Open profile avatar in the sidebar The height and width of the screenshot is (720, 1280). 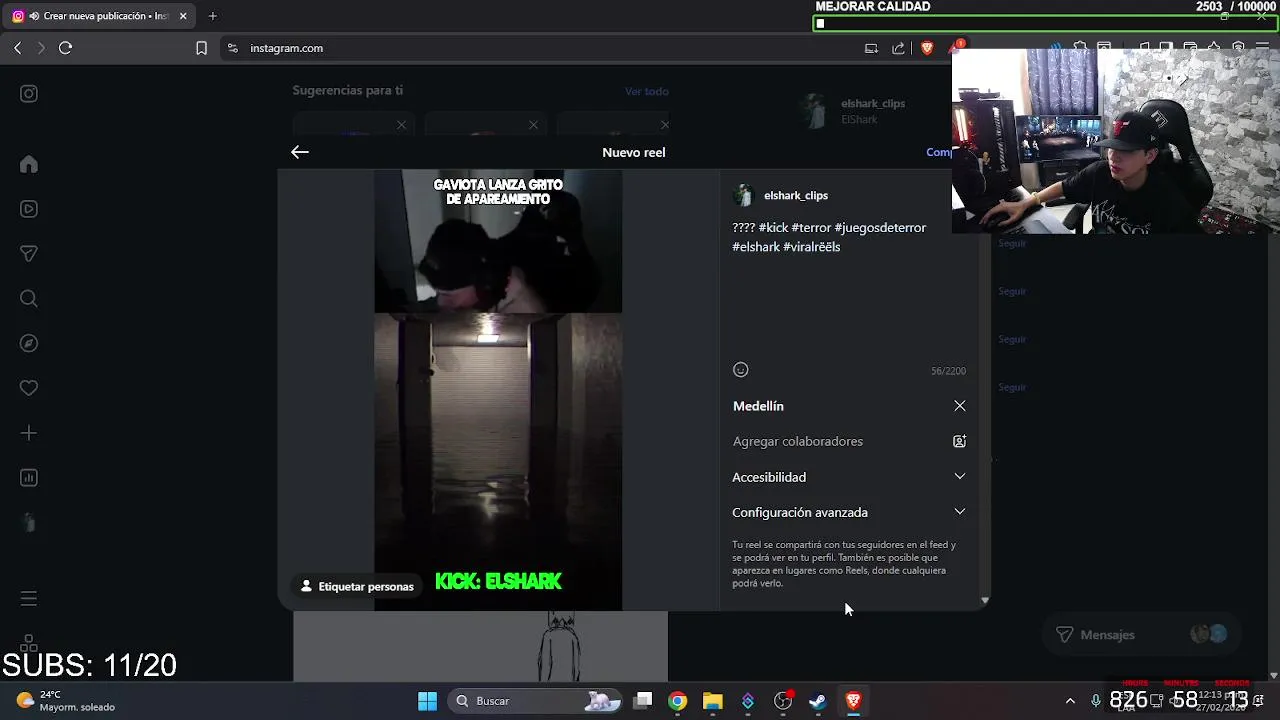29,523
